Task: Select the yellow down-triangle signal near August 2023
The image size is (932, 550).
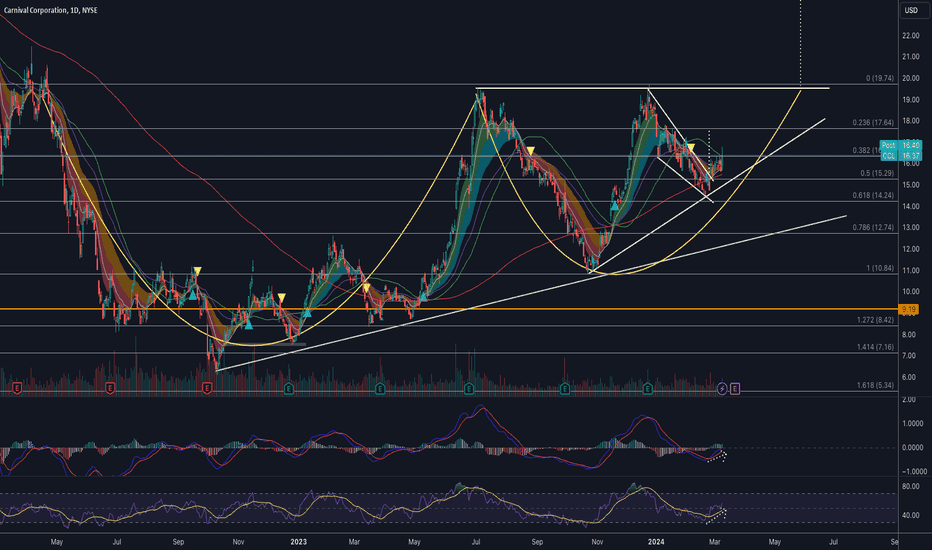Action: tap(531, 151)
